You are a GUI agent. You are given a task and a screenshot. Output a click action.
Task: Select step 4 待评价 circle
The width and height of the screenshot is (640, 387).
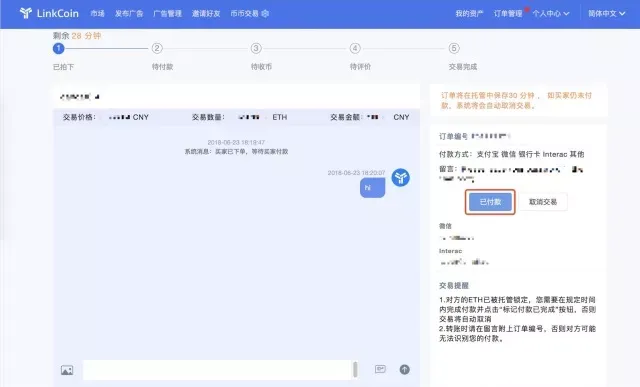click(x=355, y=49)
